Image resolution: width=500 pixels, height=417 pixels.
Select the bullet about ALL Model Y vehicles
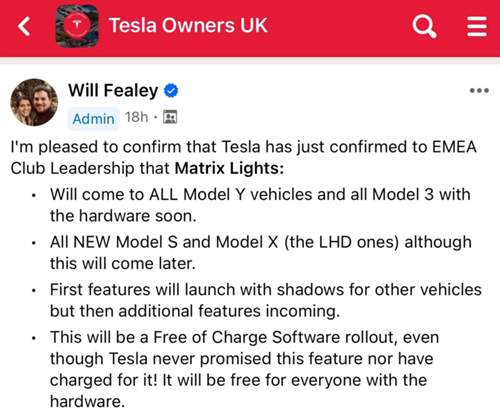tap(260, 205)
